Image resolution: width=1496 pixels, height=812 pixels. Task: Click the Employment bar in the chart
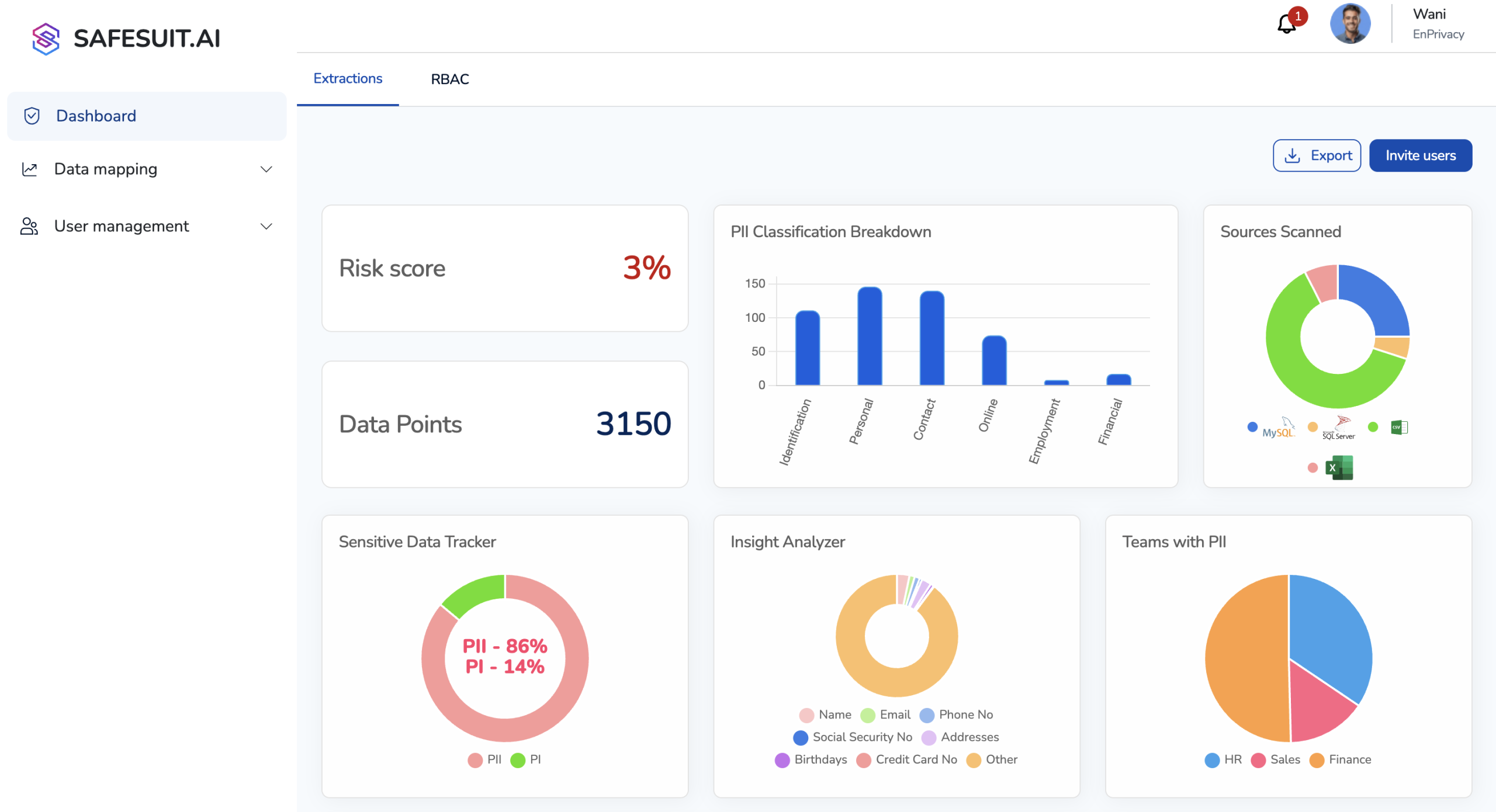pos(1057,383)
